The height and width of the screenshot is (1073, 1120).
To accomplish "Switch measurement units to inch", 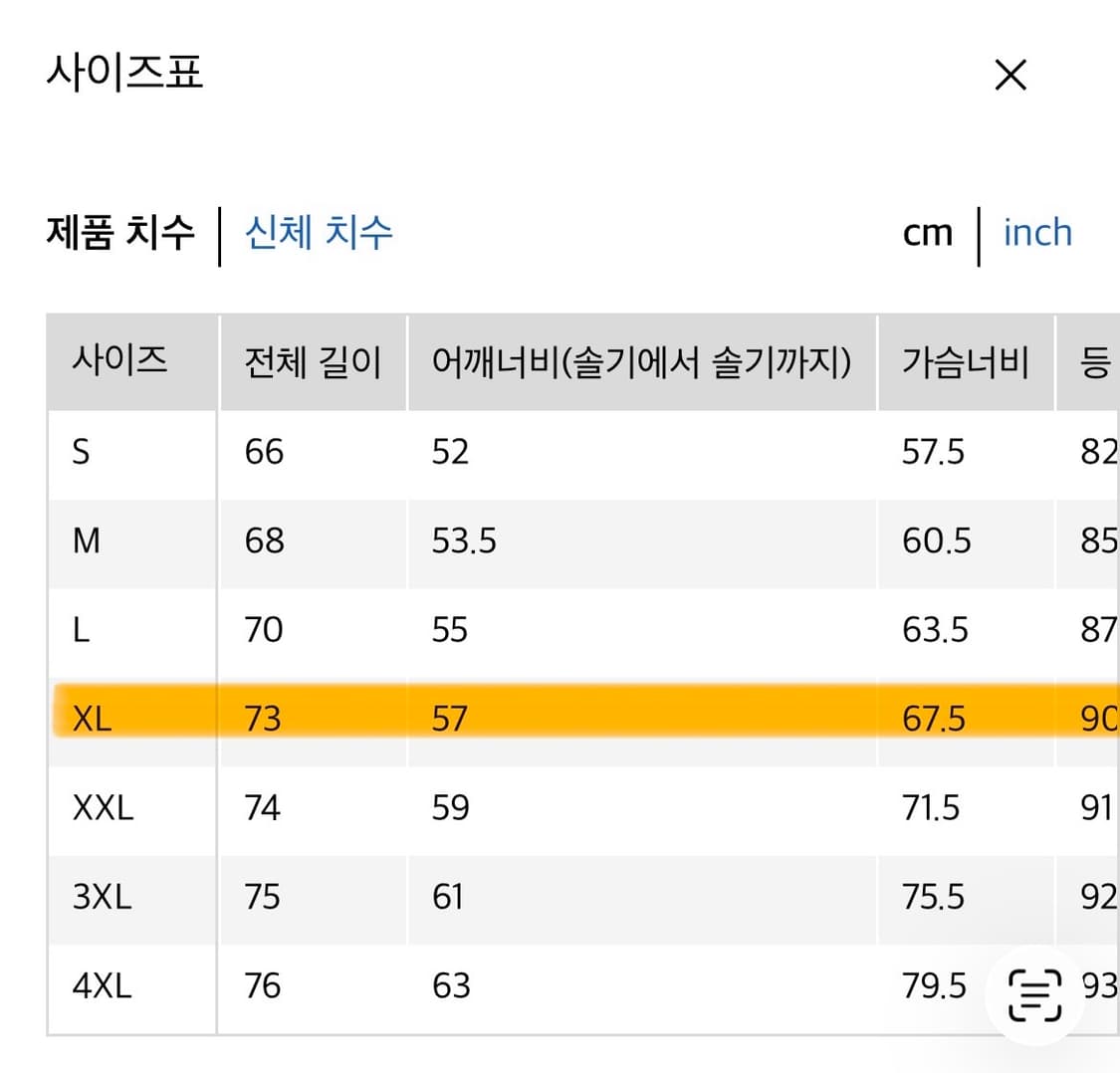I will [1037, 232].
